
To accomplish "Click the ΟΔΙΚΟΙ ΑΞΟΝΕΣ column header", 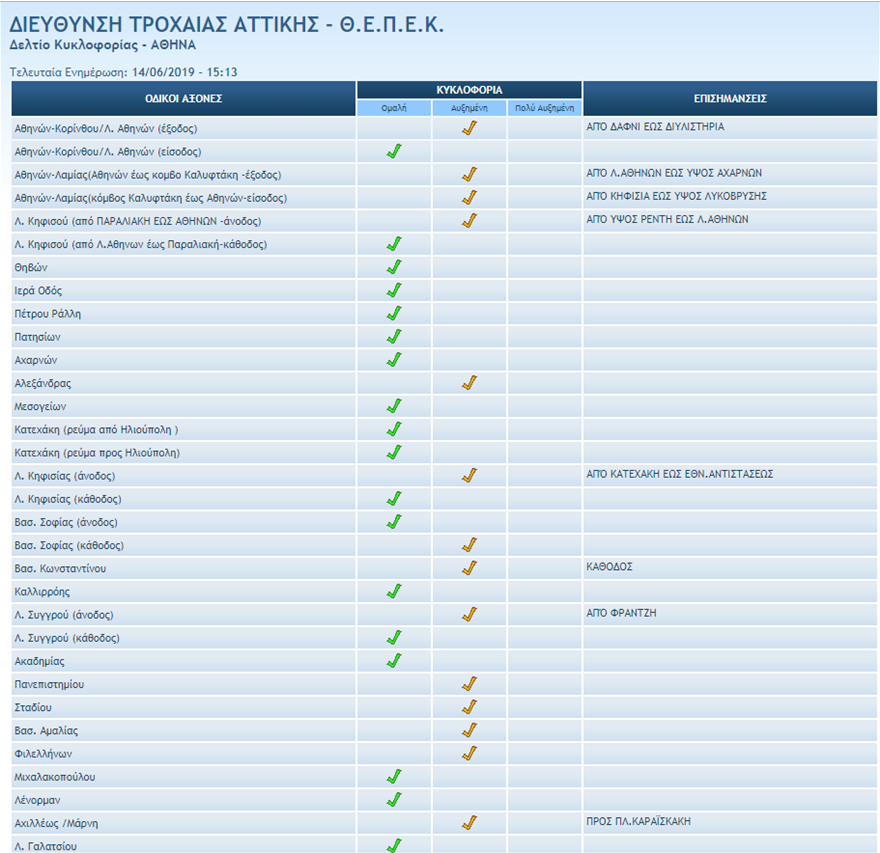I will click(184, 99).
